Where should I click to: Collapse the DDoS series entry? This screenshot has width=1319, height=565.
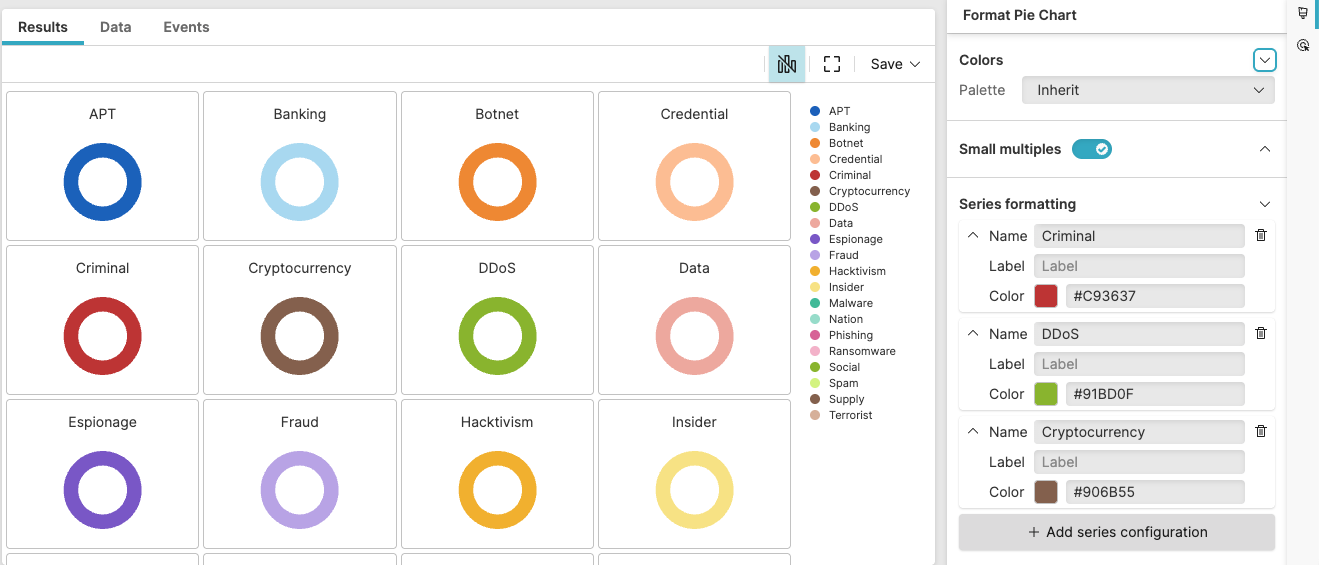click(973, 334)
